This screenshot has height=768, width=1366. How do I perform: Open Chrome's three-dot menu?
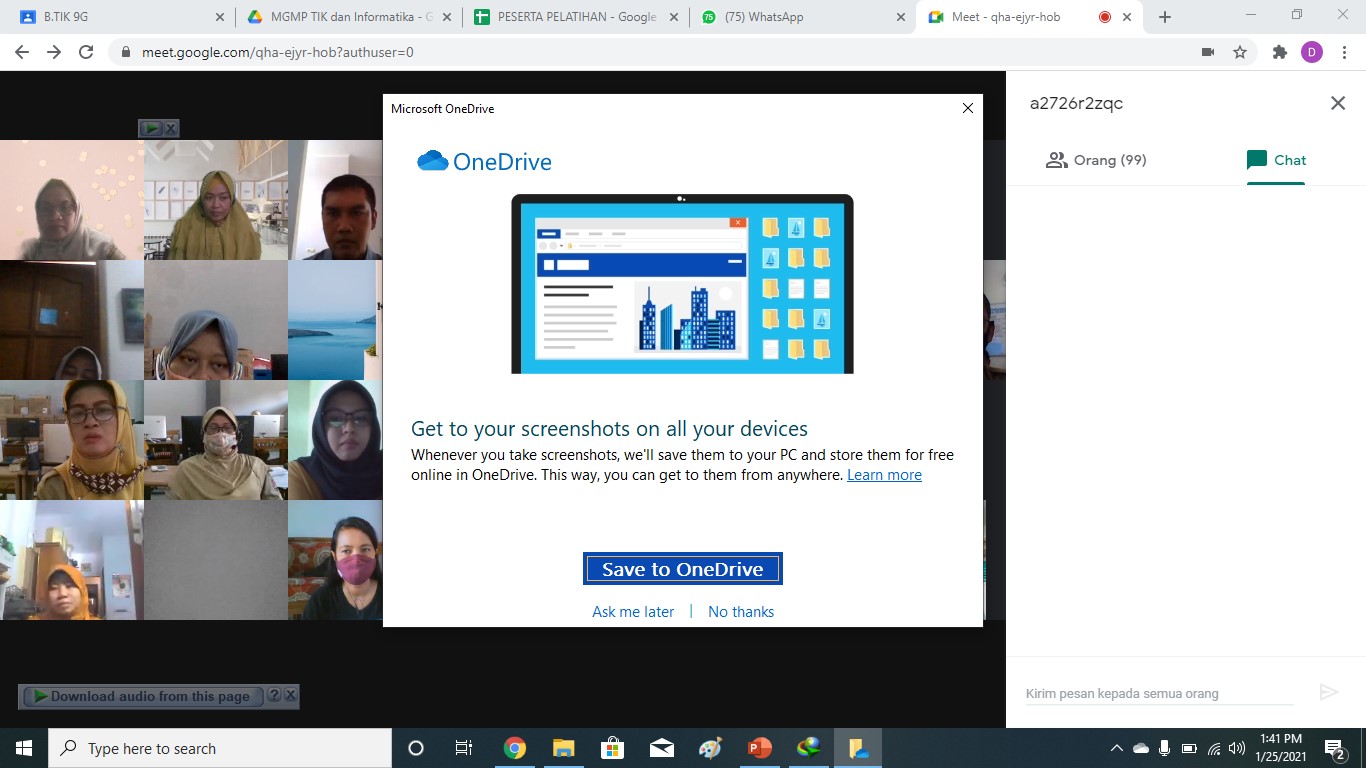1343,52
